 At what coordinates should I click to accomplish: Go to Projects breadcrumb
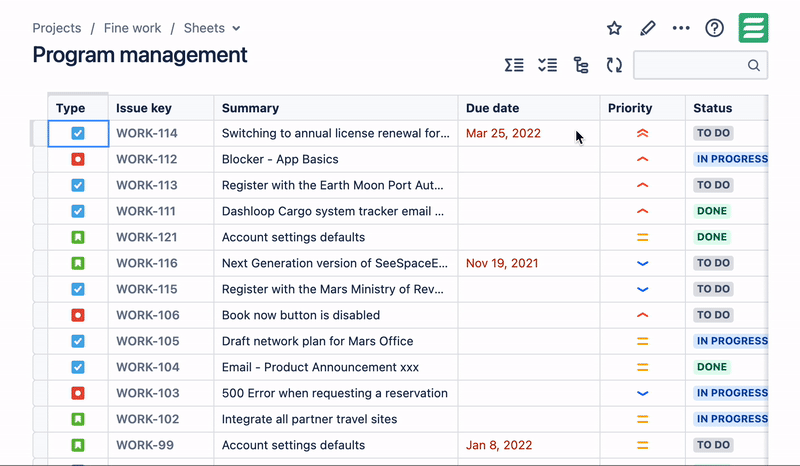[57, 28]
